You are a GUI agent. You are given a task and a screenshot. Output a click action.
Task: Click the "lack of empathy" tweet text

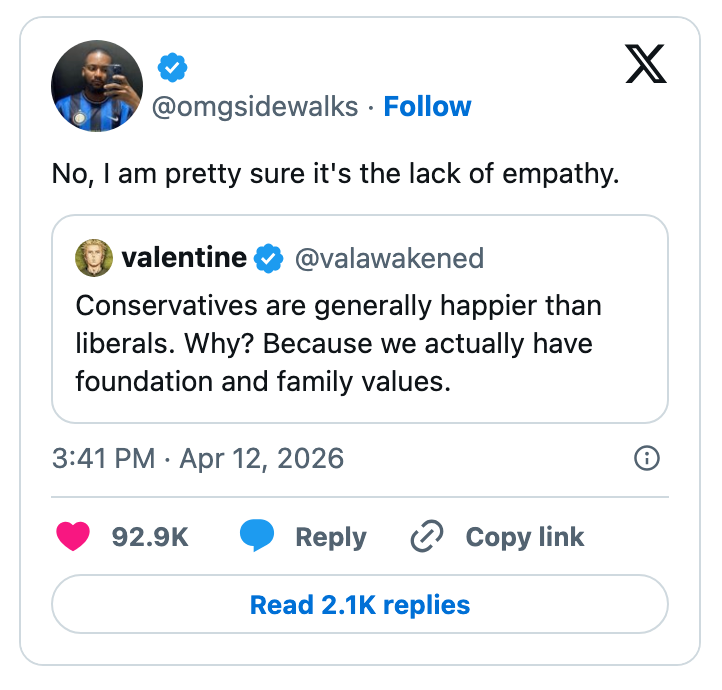336,173
